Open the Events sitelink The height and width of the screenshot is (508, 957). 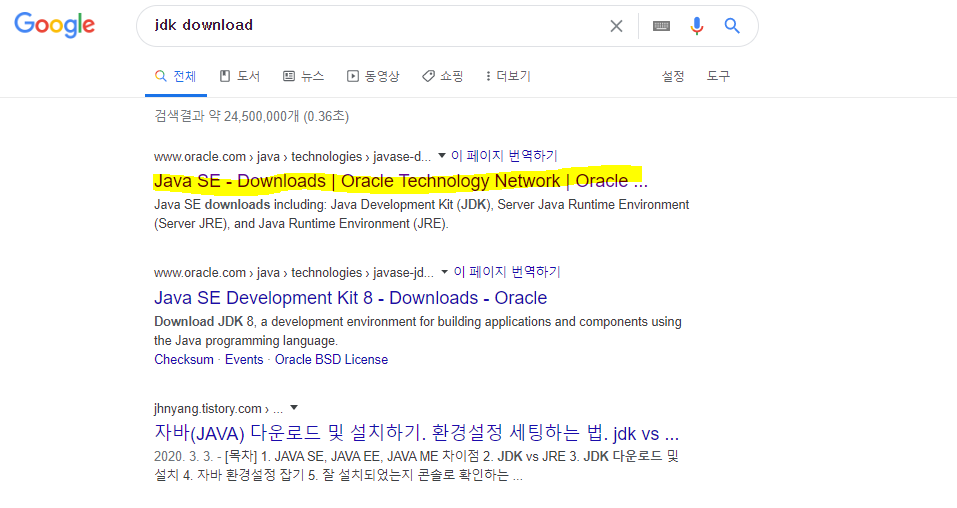(x=244, y=360)
